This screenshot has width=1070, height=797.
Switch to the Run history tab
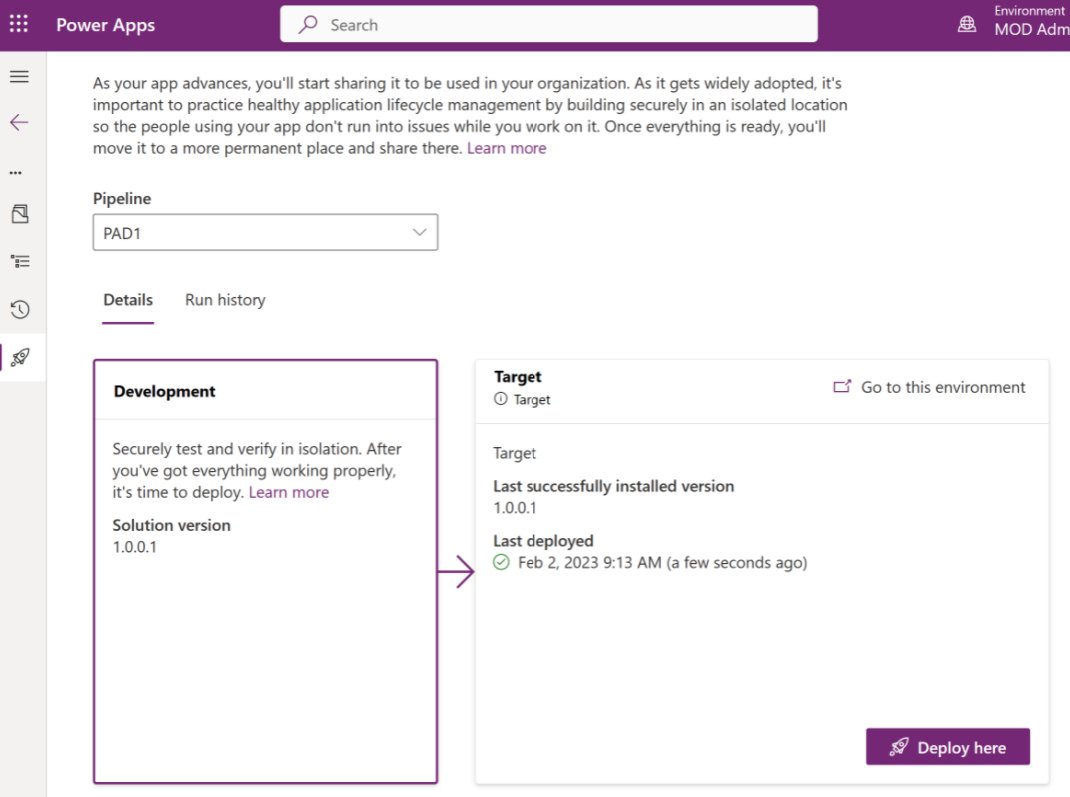click(x=225, y=300)
